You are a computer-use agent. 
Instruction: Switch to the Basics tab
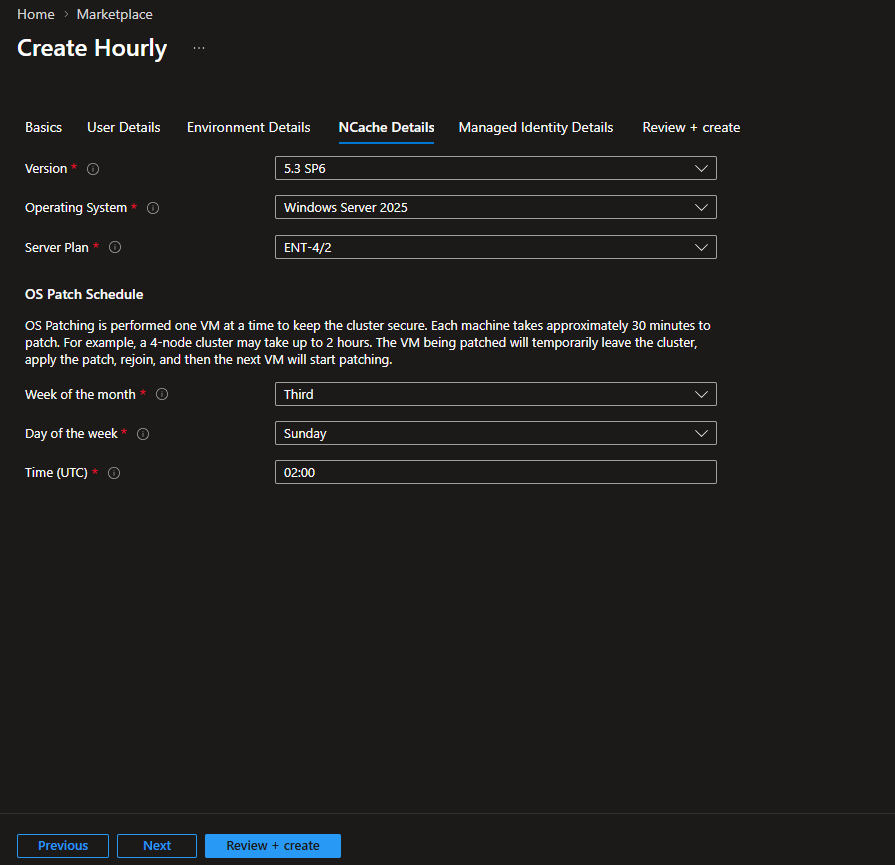[x=43, y=127]
